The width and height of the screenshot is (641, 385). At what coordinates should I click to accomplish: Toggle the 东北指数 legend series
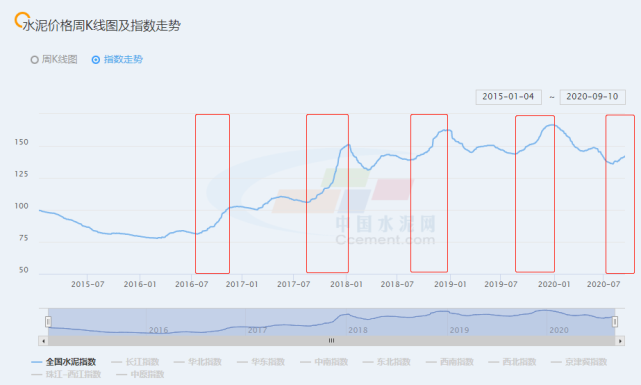(386, 362)
